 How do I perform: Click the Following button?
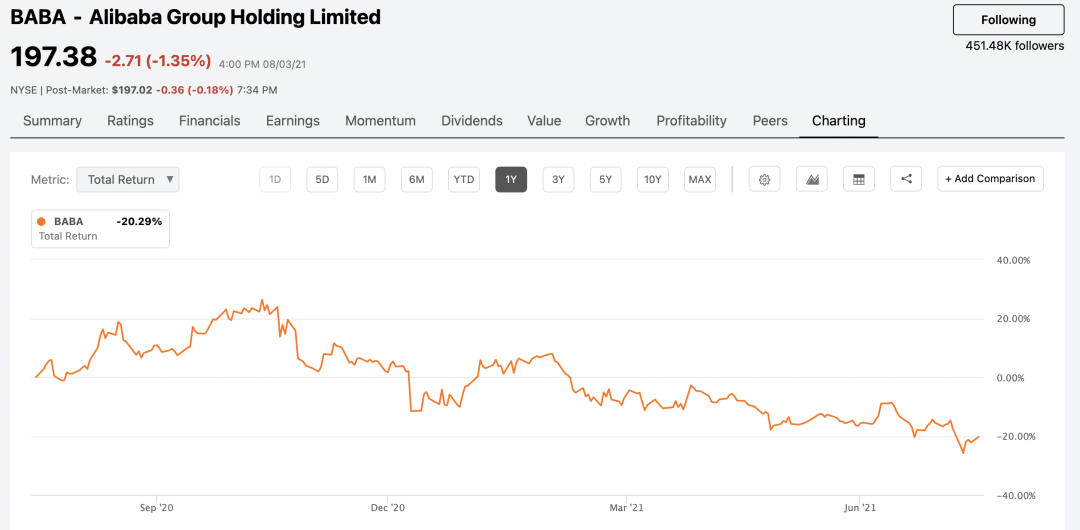[1008, 20]
